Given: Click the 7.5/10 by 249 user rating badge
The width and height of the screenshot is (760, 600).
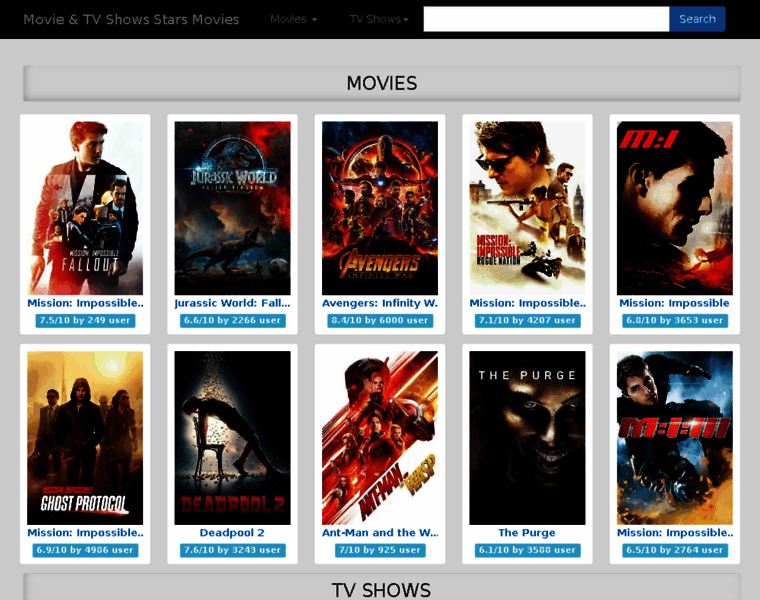Looking at the screenshot, I should point(85,320).
